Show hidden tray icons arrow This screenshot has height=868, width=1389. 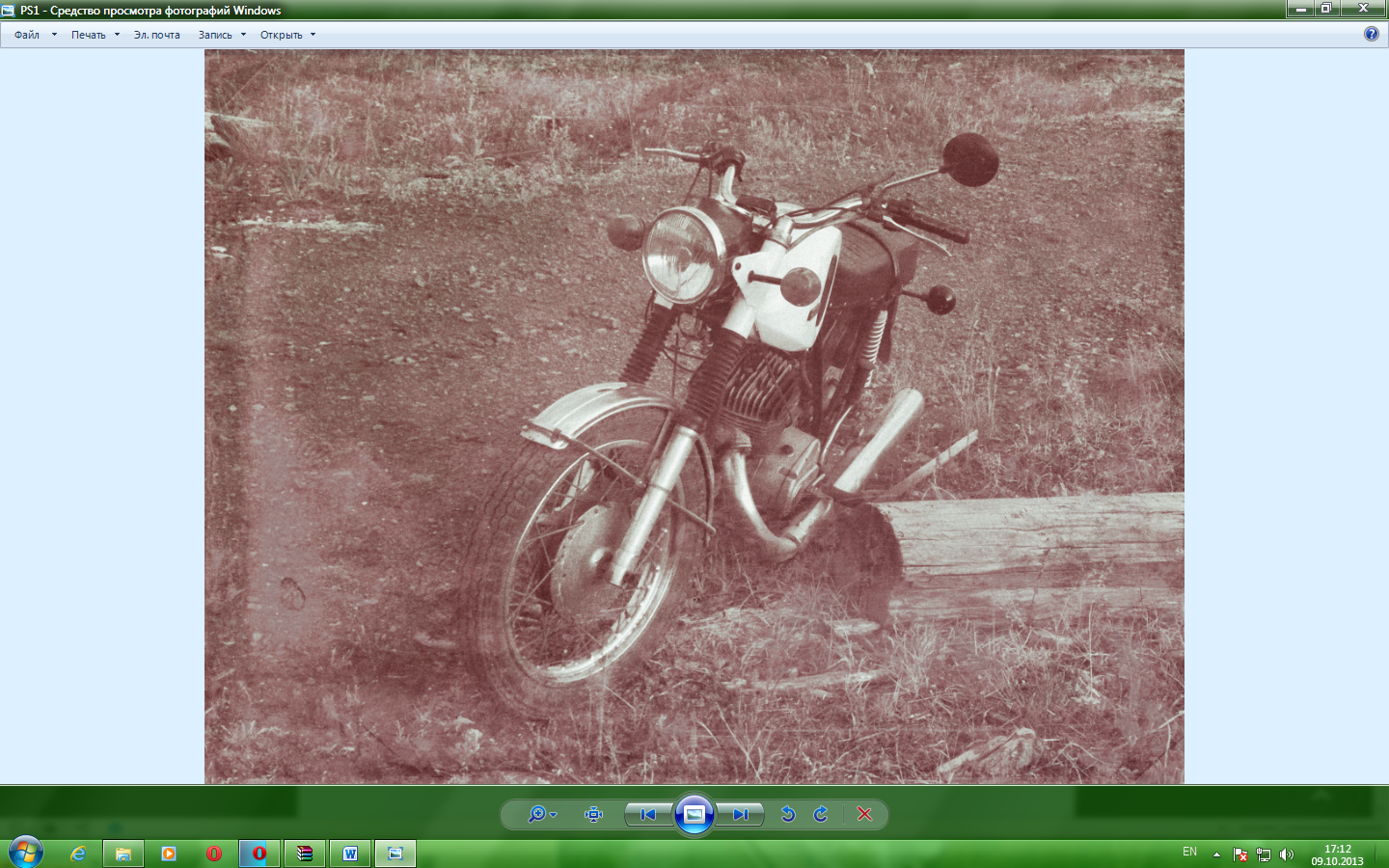tap(1216, 854)
